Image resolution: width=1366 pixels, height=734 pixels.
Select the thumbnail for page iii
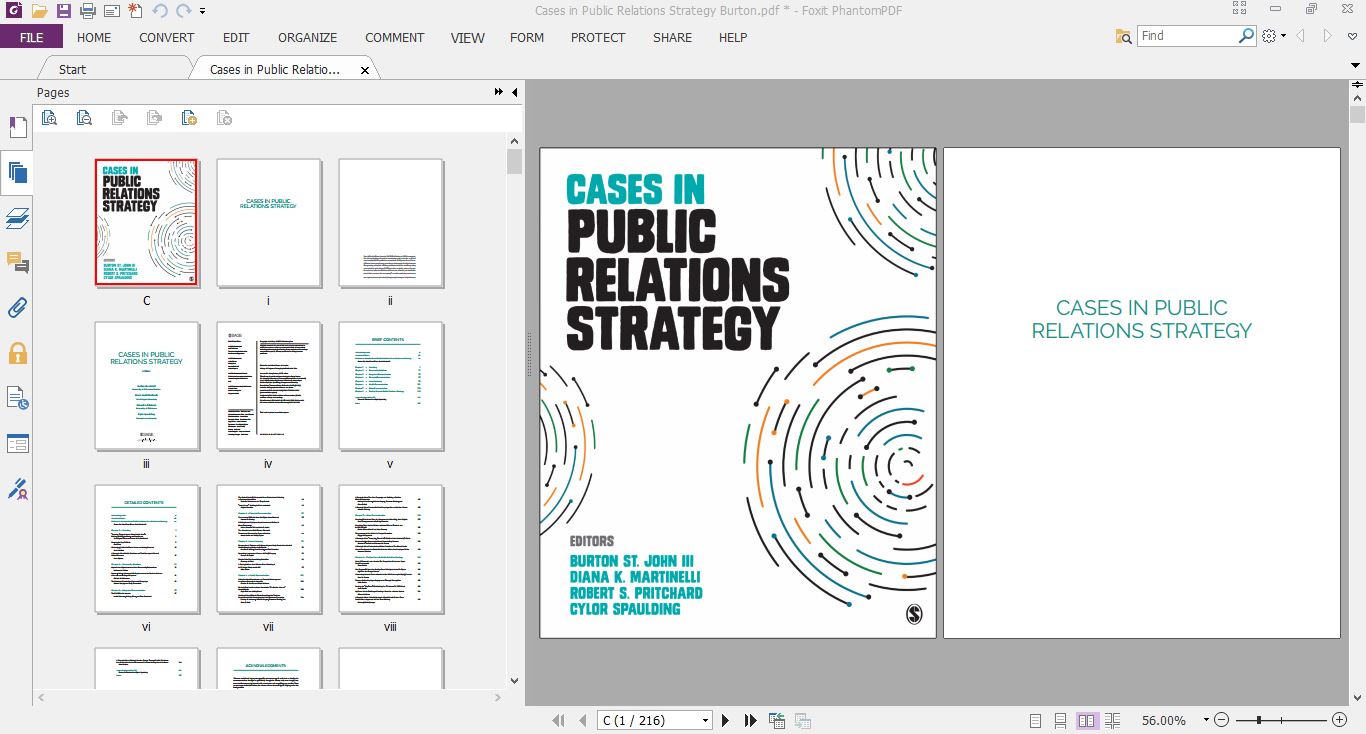pyautogui.click(x=146, y=386)
